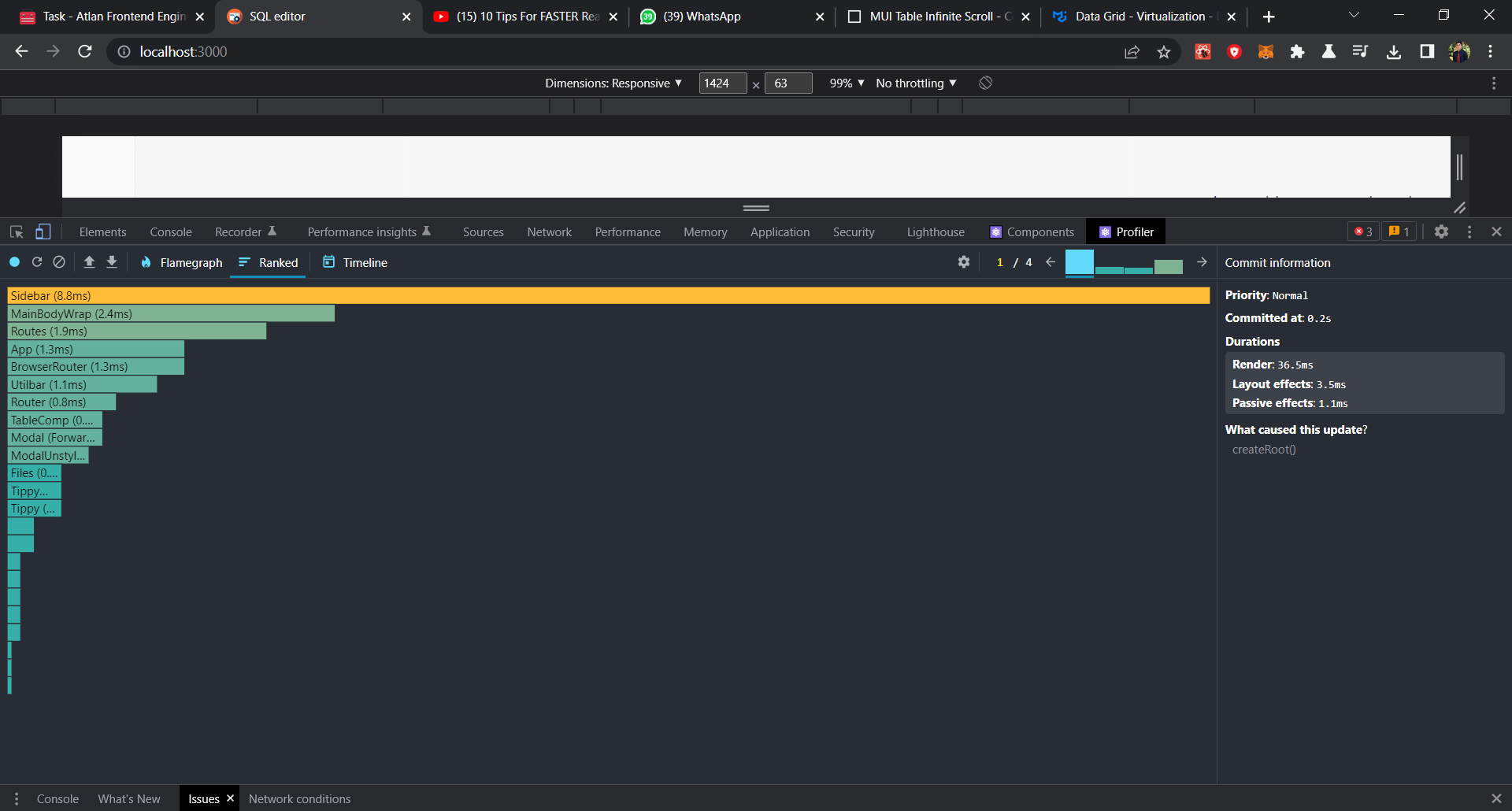Select the Routes (1.9ms) bar

(137, 331)
